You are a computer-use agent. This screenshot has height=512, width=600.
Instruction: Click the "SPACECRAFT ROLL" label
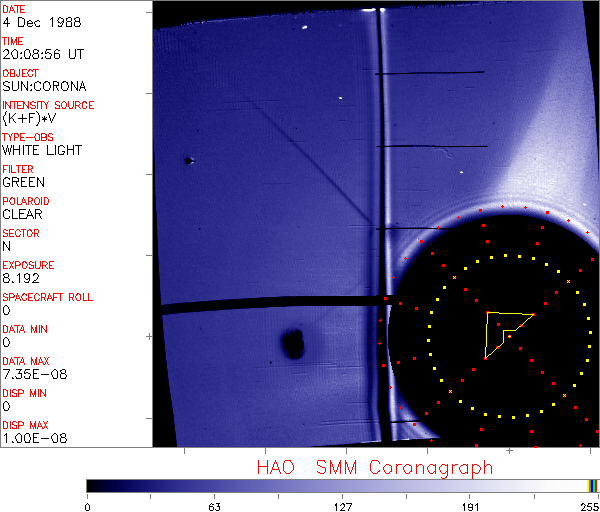[x=48, y=297]
